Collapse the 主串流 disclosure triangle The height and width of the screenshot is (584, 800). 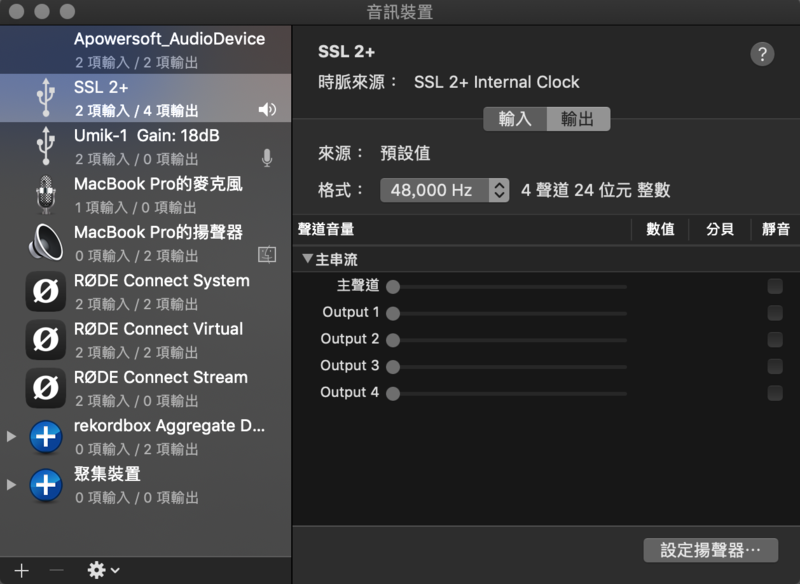[307, 259]
